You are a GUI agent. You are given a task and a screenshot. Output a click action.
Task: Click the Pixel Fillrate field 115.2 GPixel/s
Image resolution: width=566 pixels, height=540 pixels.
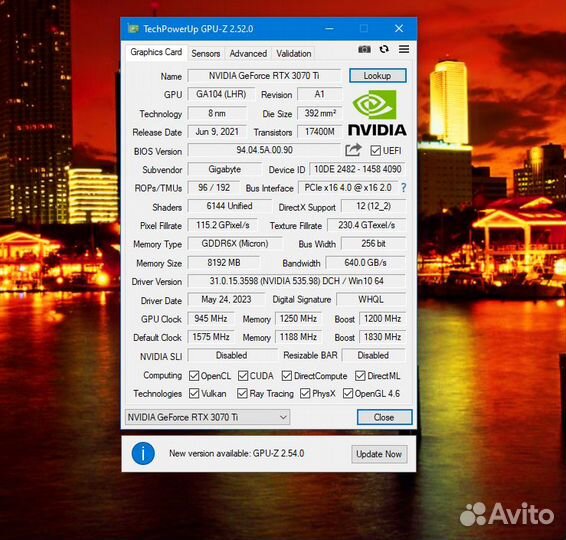[x=222, y=225]
